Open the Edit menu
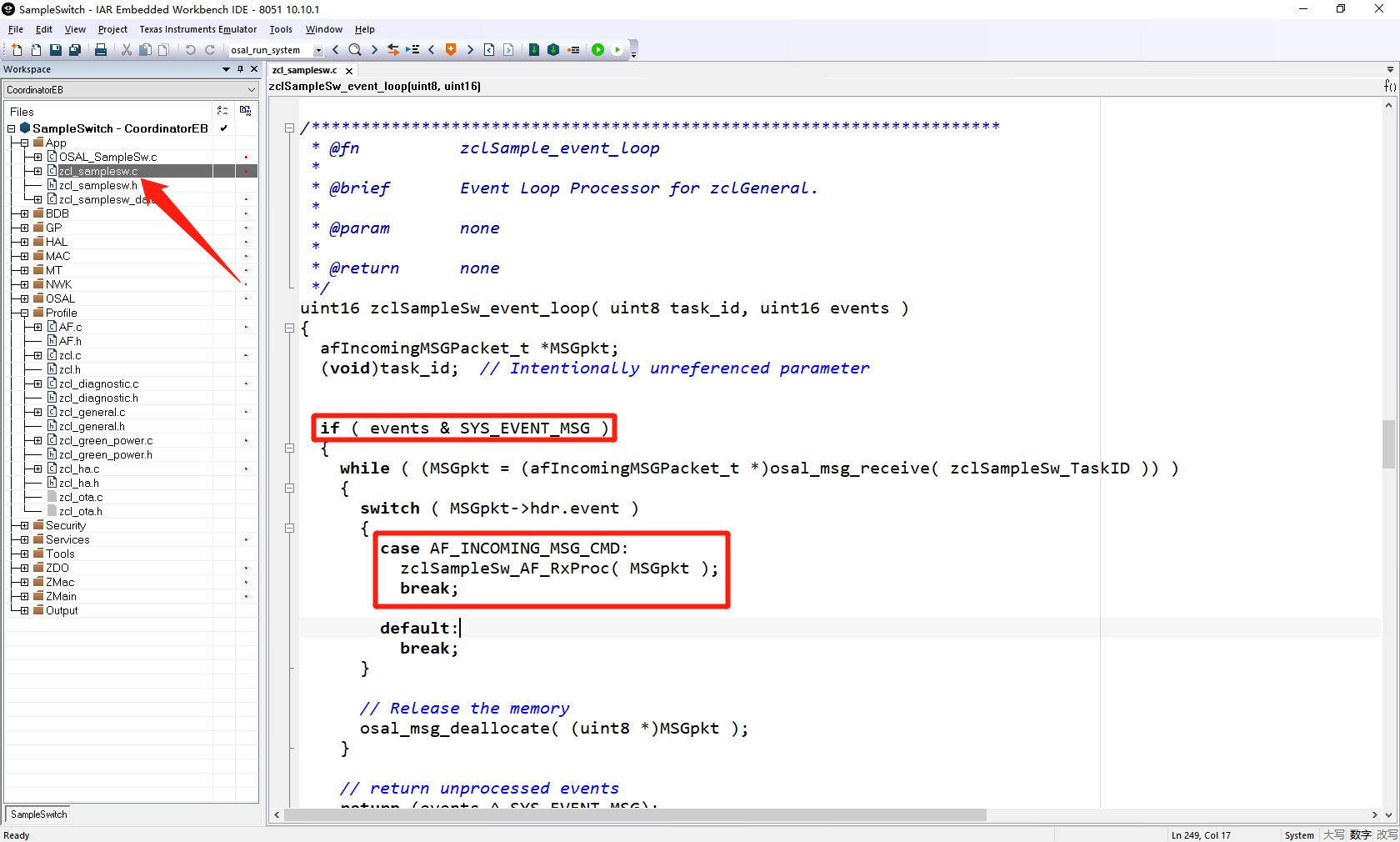 pos(44,29)
